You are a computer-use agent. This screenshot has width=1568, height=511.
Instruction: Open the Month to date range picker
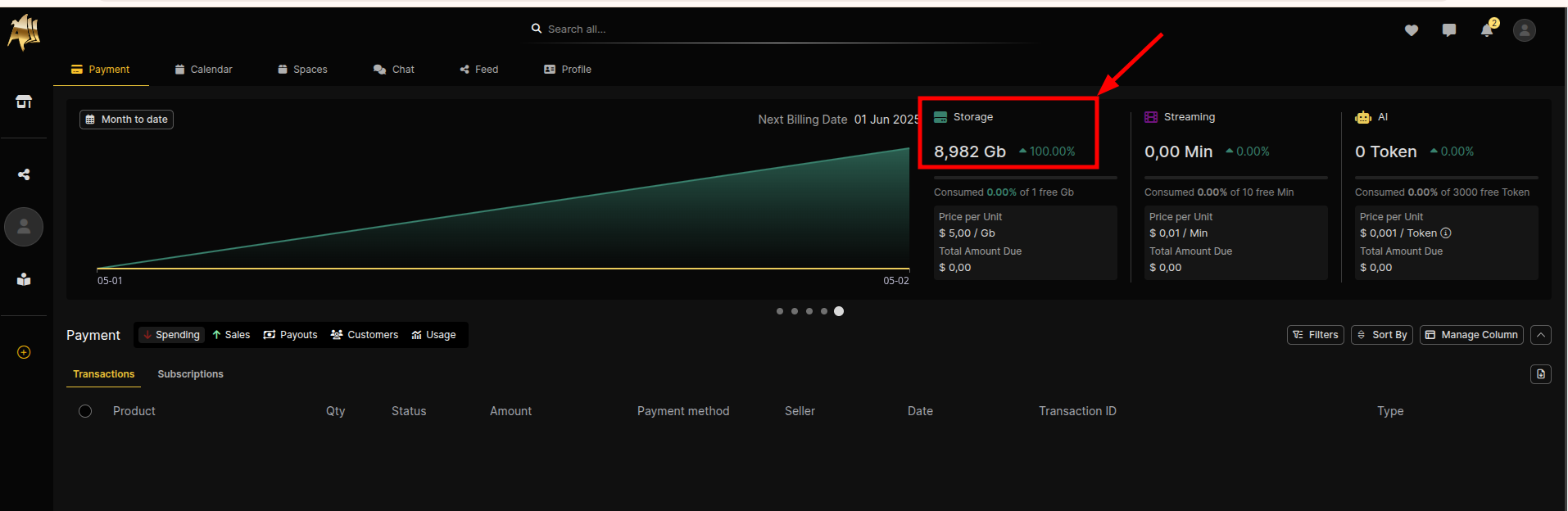[x=126, y=120]
